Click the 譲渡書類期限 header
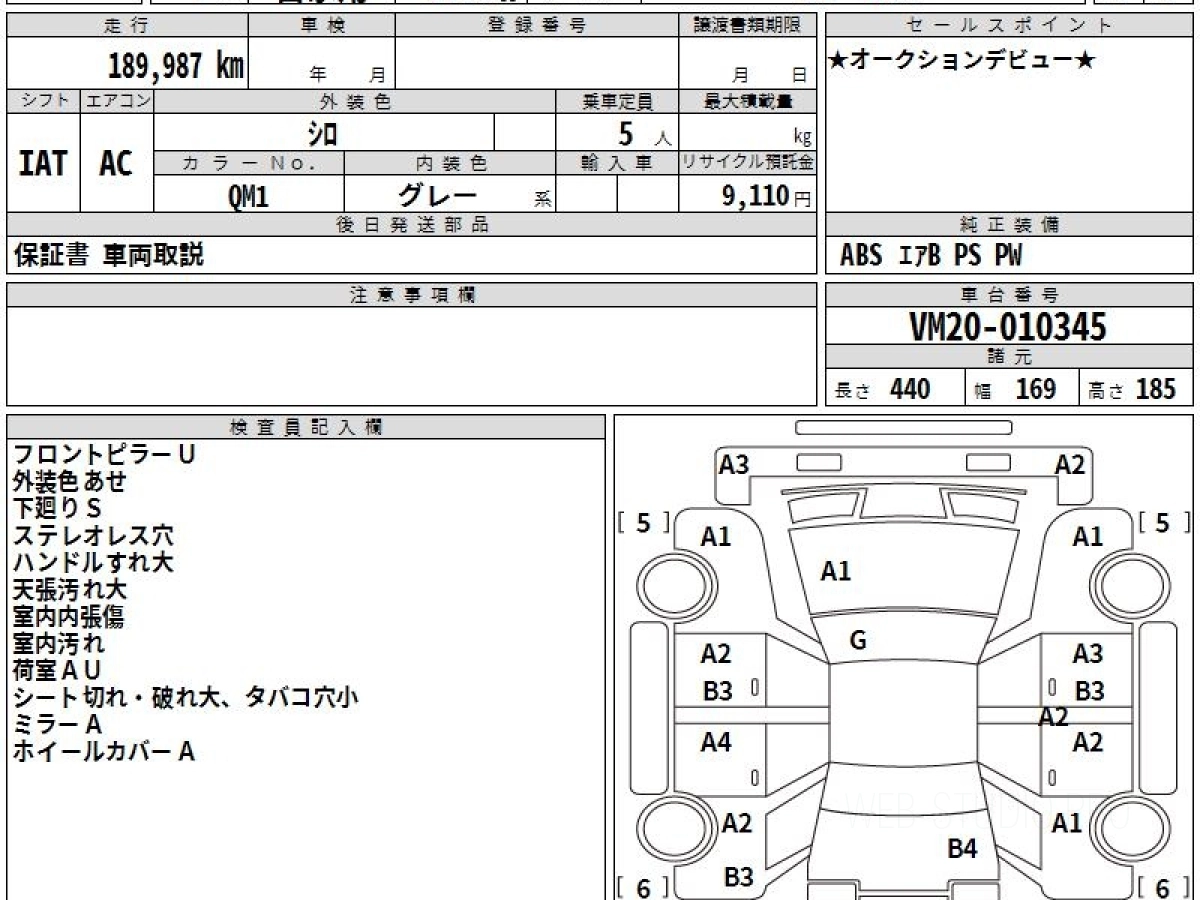This screenshot has width=1200, height=900. tap(747, 26)
